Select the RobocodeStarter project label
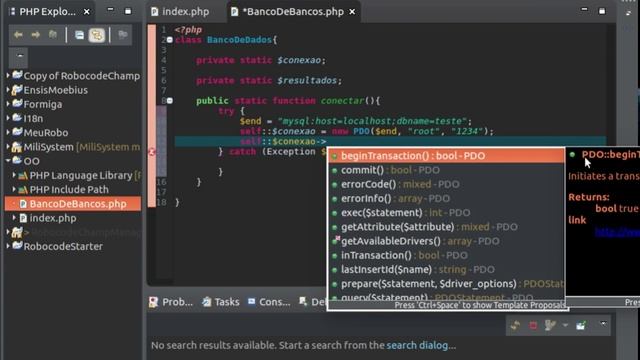Image resolution: width=640 pixels, height=360 pixels. pyautogui.click(x=63, y=247)
